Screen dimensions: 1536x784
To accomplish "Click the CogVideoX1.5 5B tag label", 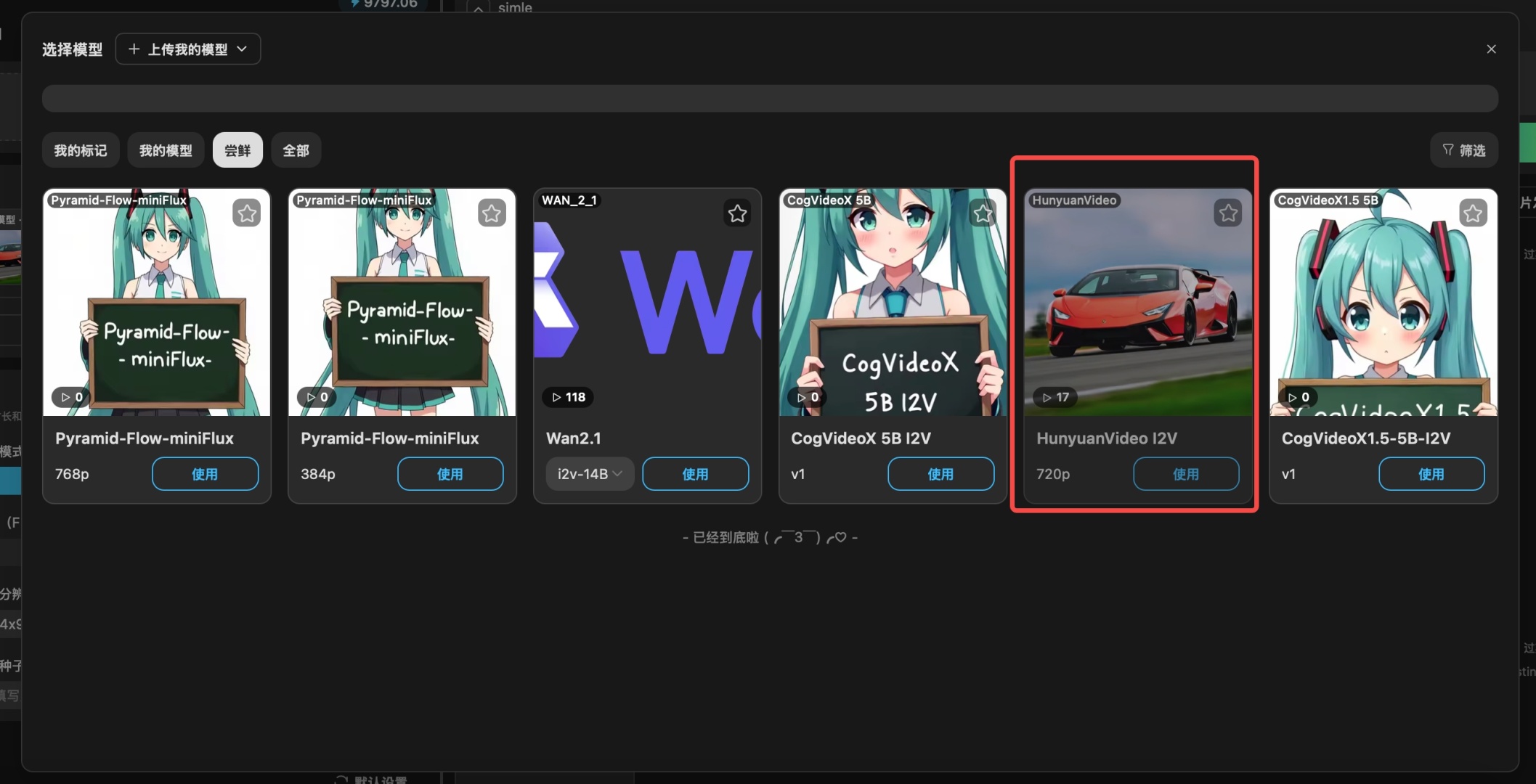I will [x=1328, y=200].
